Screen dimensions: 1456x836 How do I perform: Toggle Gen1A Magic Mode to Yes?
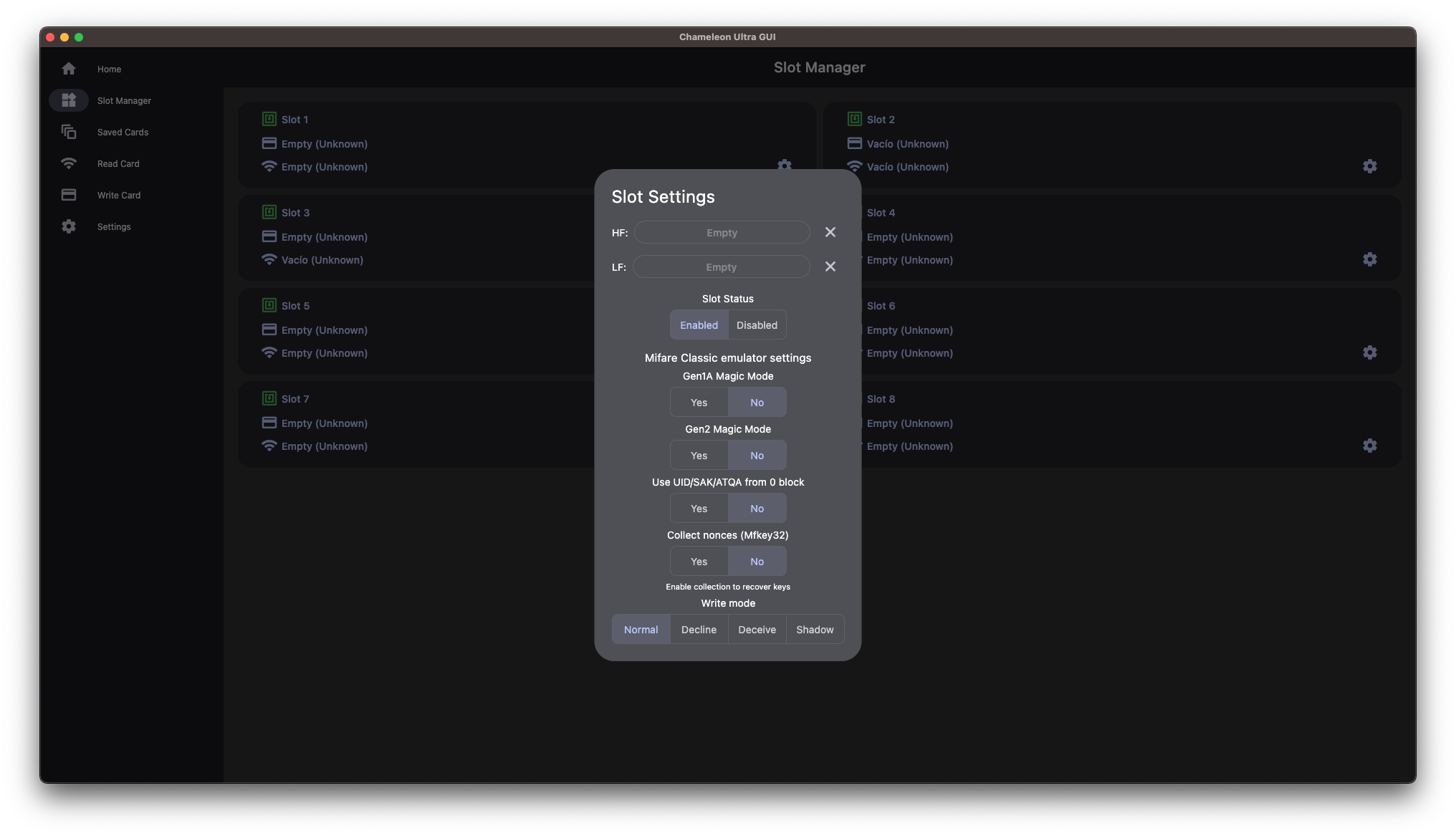click(699, 401)
